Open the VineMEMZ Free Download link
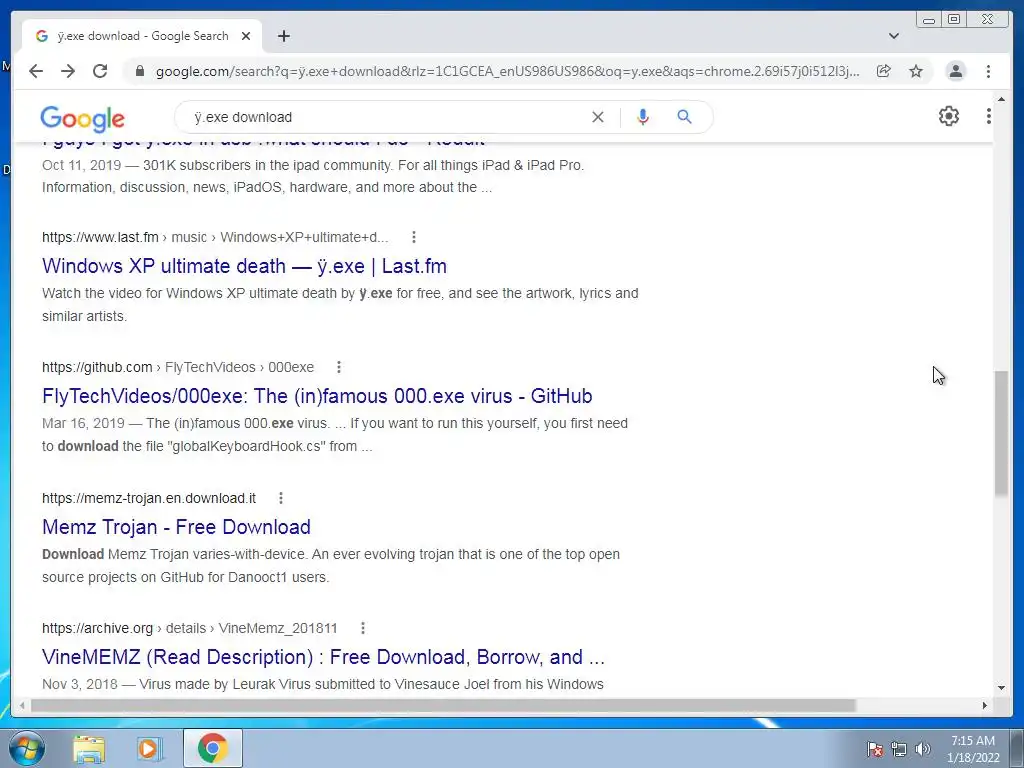This screenshot has height=768, width=1024. 323,657
